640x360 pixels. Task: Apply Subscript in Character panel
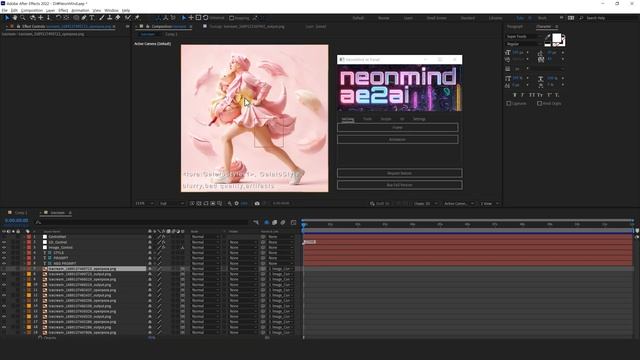[x=557, y=95]
